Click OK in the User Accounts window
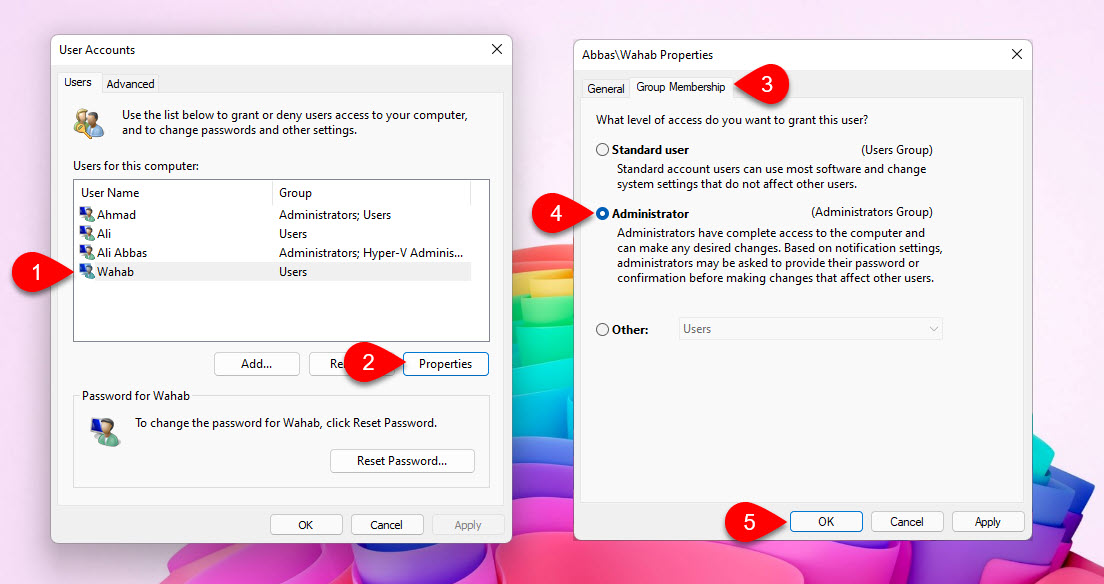1104x584 pixels. (306, 525)
